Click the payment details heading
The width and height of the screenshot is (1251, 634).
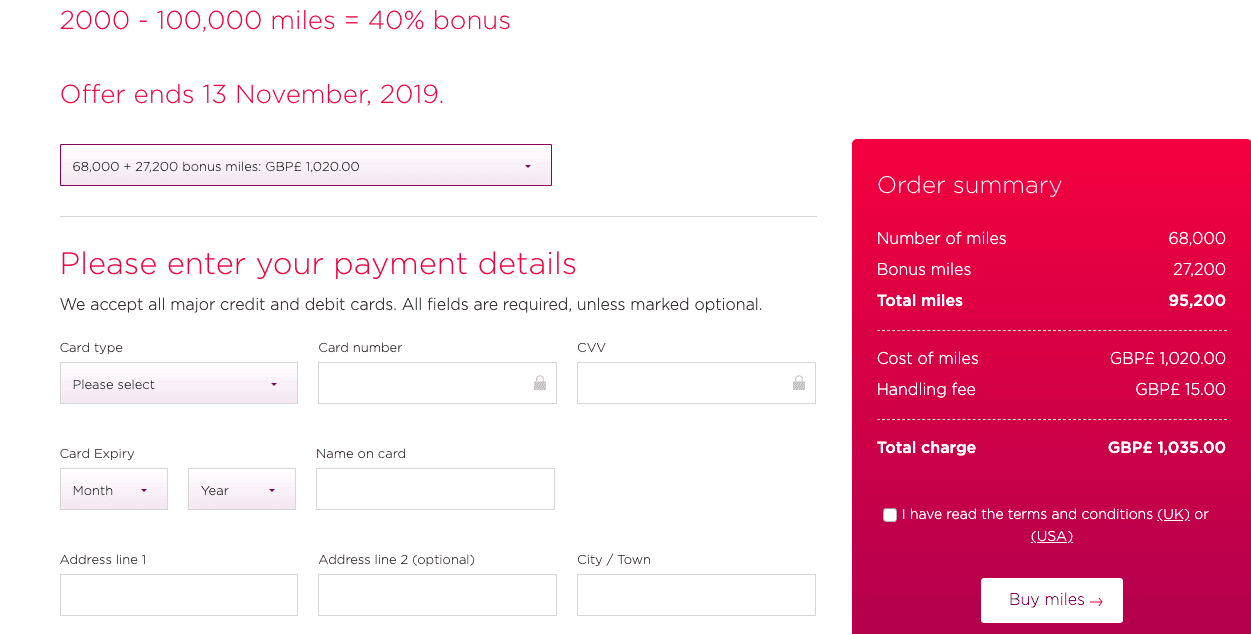[x=318, y=264]
